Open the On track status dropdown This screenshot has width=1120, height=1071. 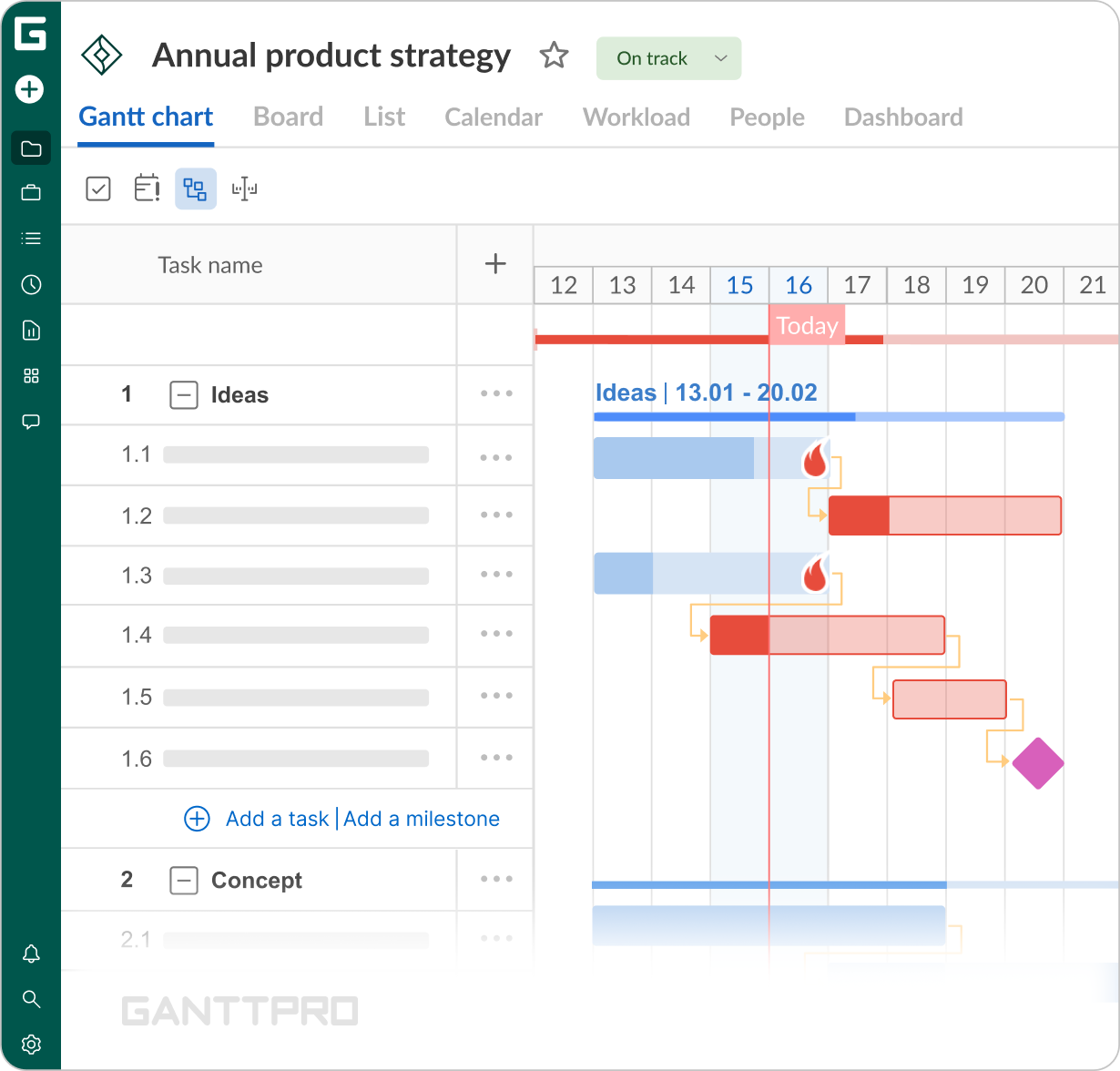click(x=669, y=58)
